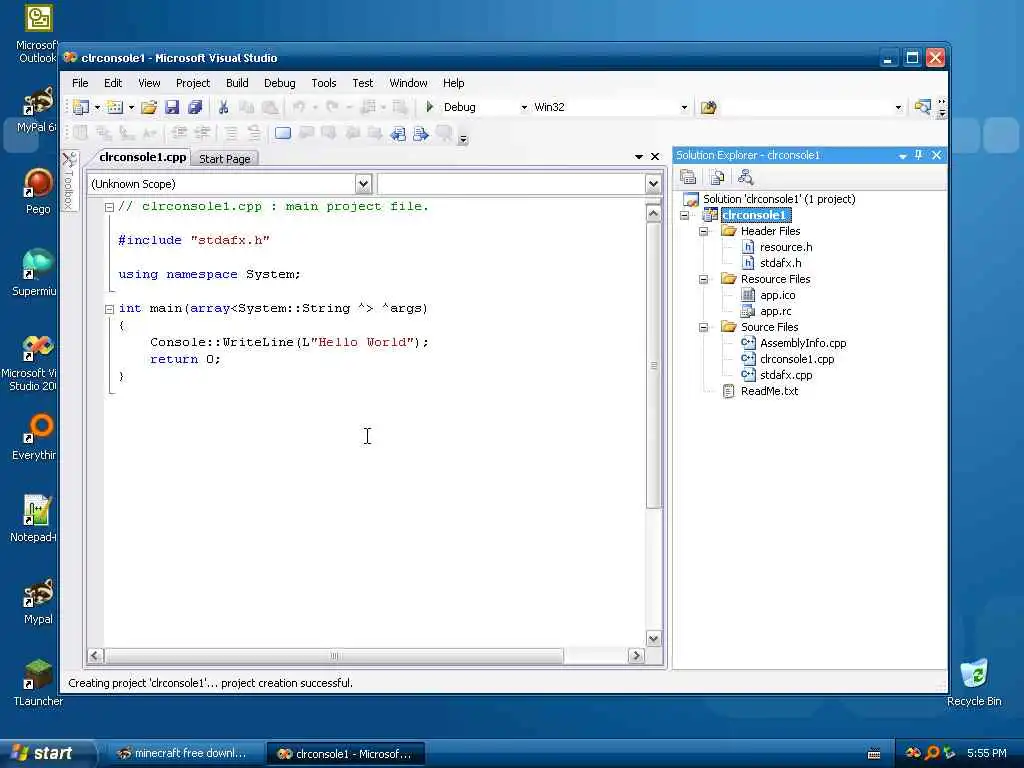Open the Recycle Bin desktop icon
Image resolution: width=1024 pixels, height=768 pixels.
point(974,682)
